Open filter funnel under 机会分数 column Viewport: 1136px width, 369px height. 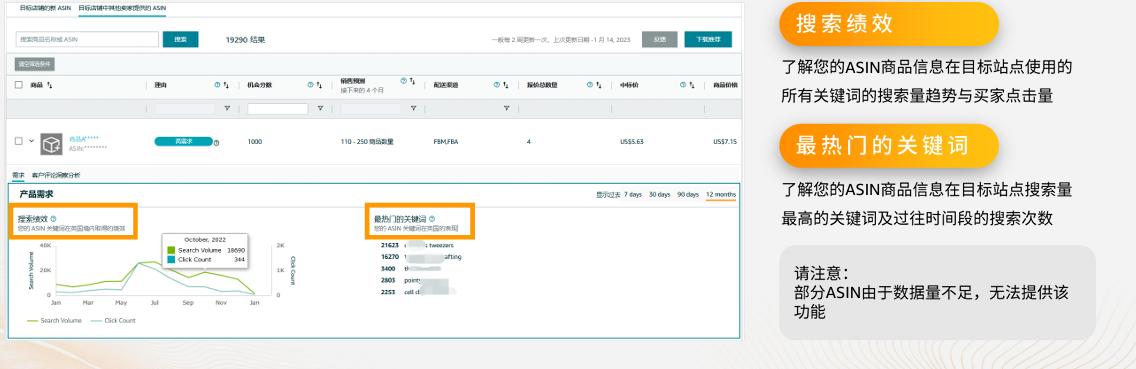[x=320, y=108]
